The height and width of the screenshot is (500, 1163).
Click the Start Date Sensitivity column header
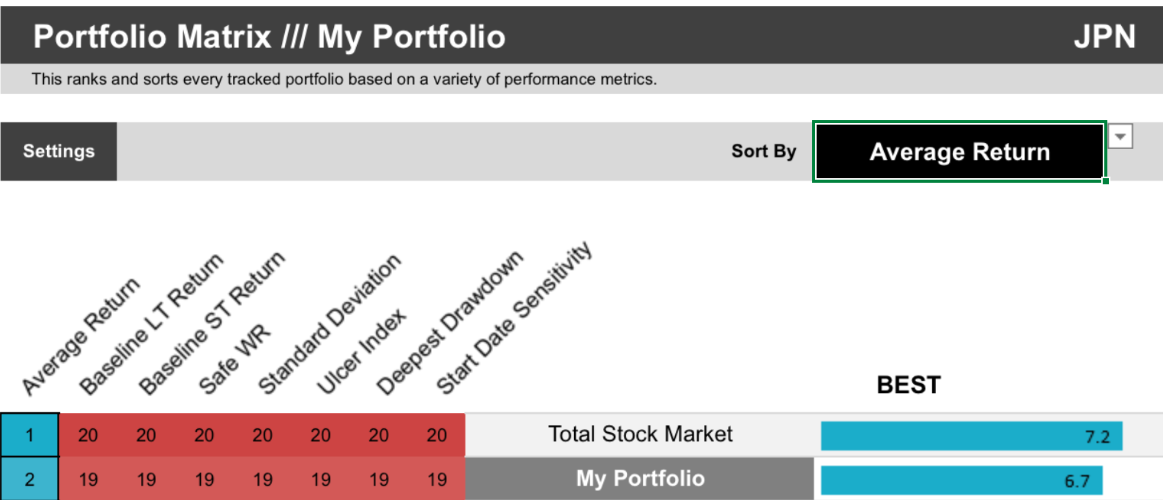click(514, 318)
